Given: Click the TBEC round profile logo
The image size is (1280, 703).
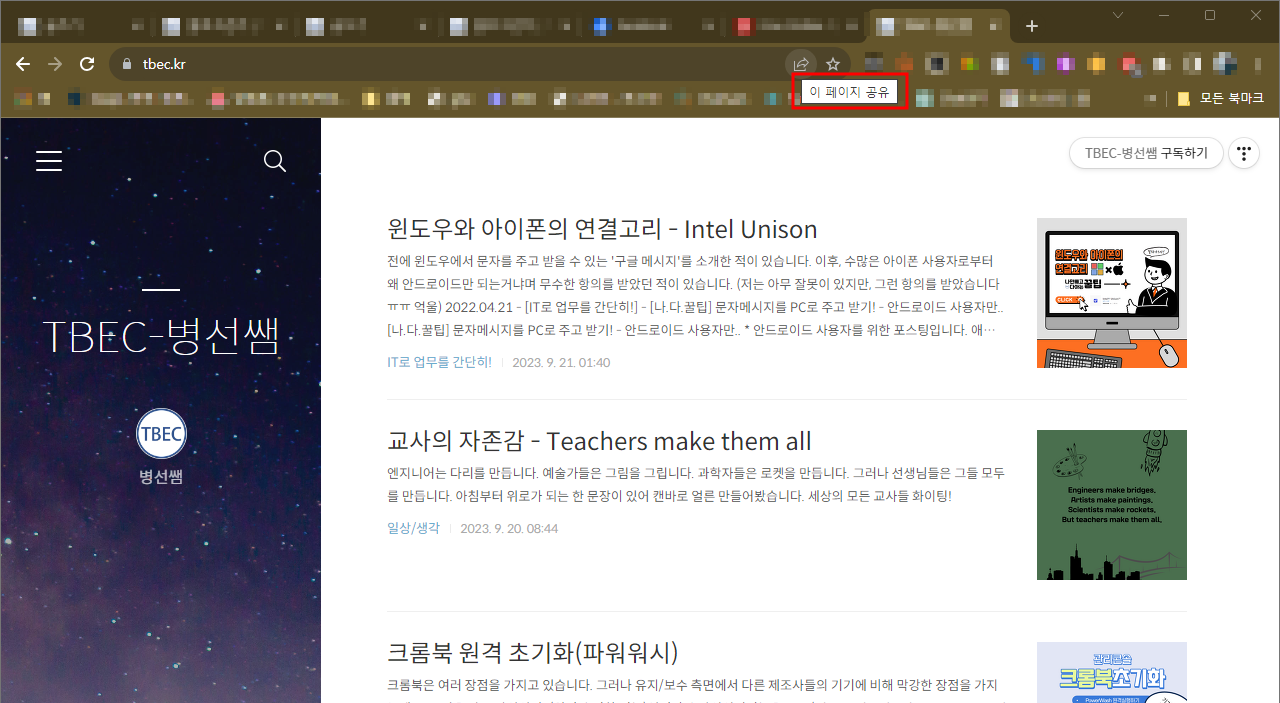Looking at the screenshot, I should 161,434.
